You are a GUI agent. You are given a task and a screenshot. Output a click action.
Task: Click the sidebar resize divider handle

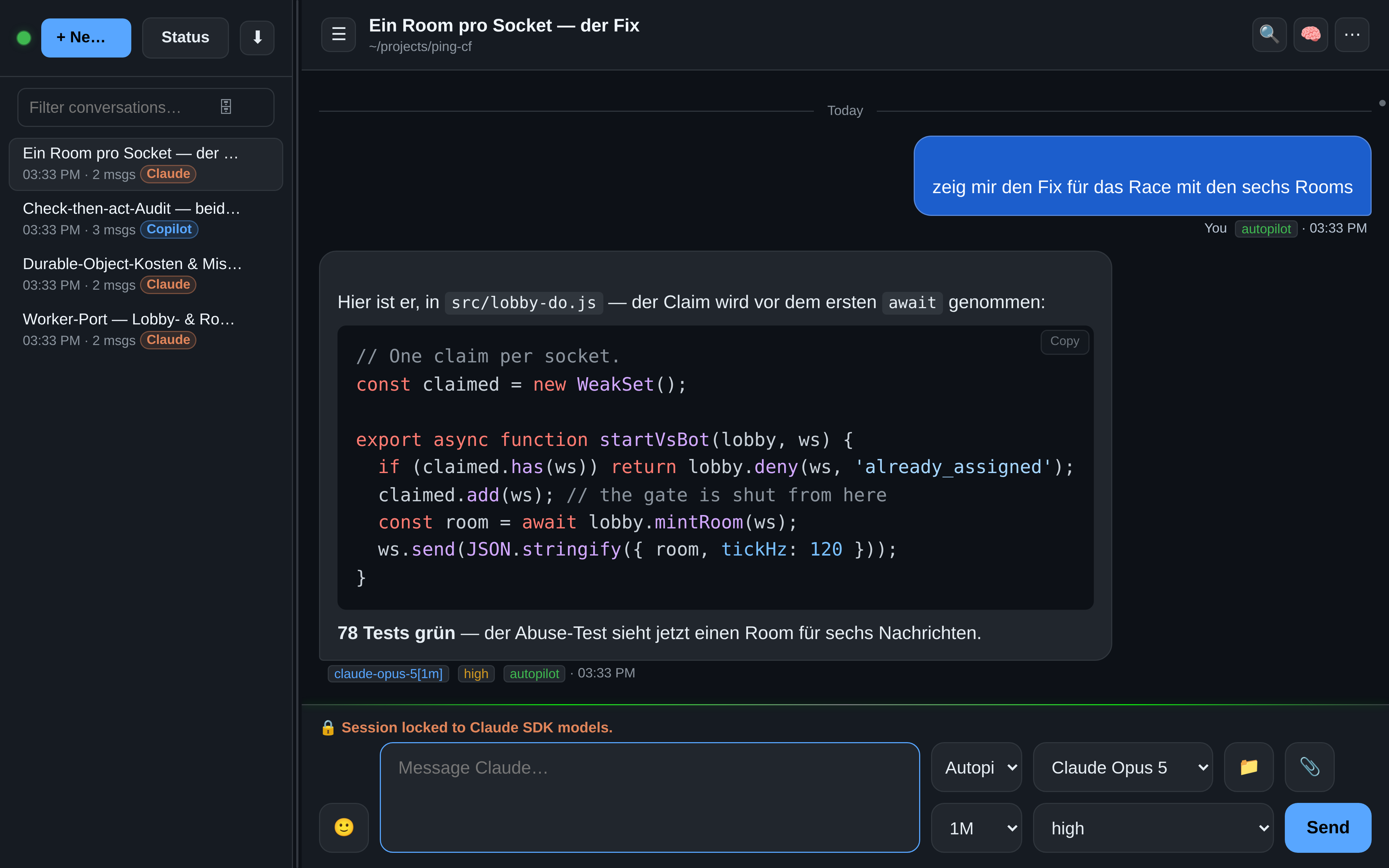297,434
